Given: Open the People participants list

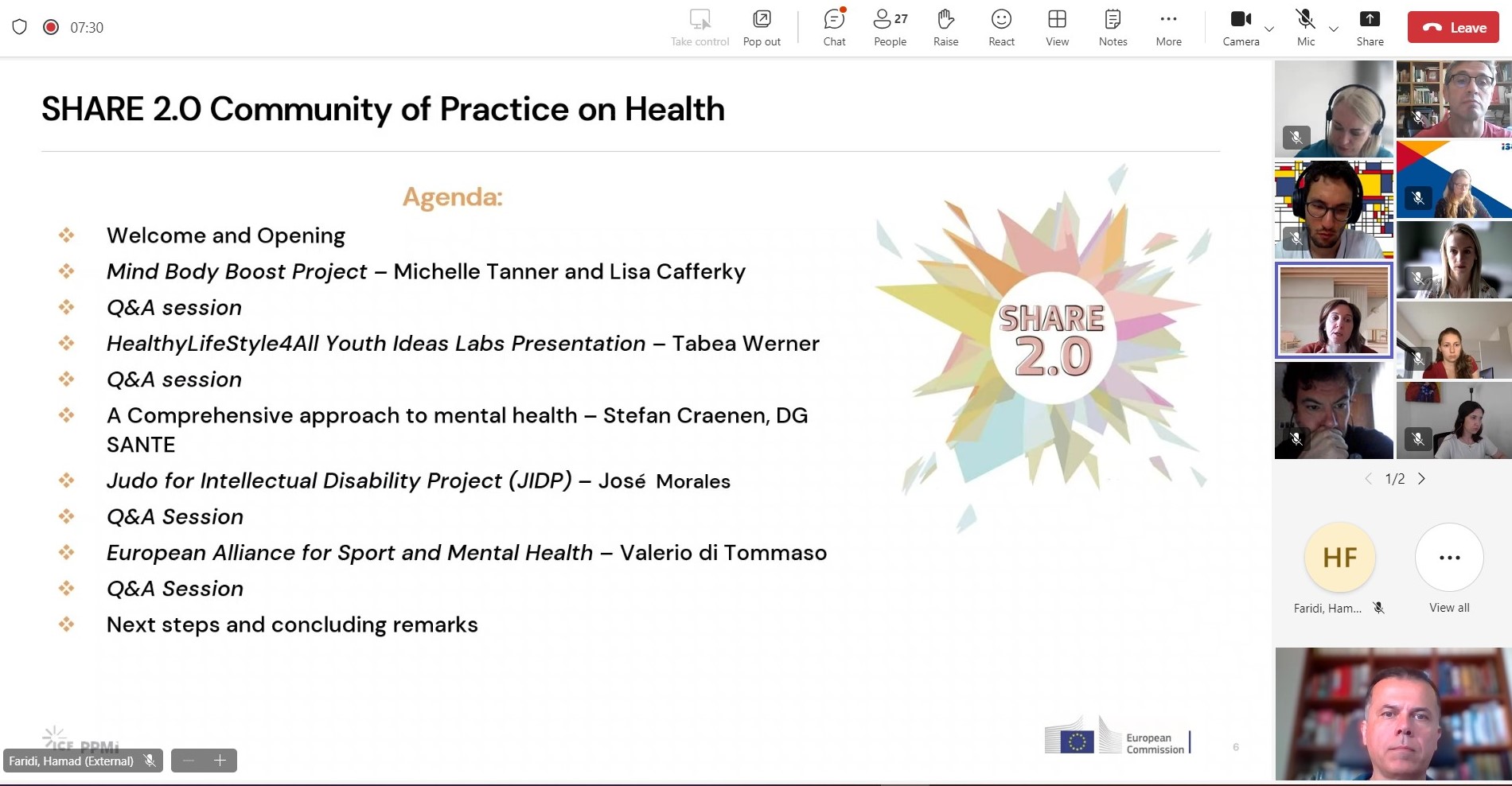Looking at the screenshot, I should [890, 28].
